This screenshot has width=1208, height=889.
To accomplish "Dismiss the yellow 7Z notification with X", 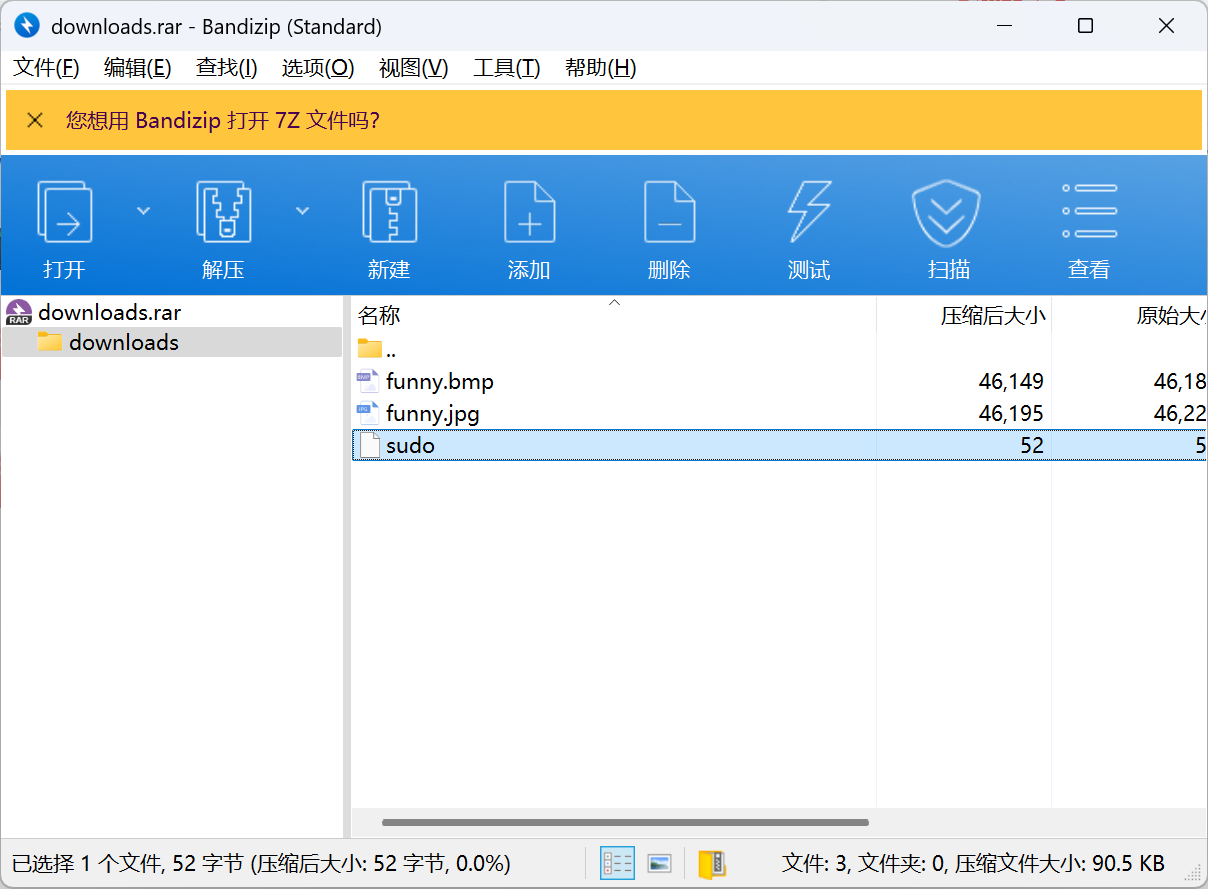I will 35,120.
